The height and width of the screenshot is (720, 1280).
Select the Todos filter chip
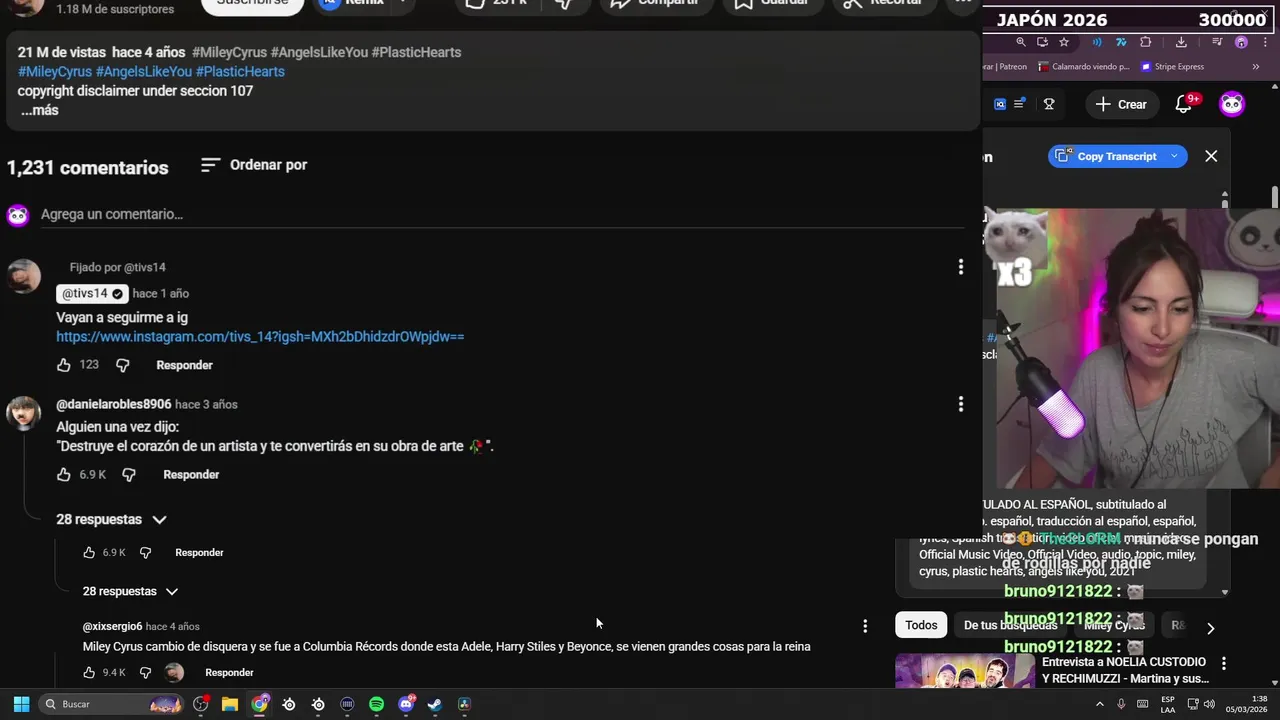coord(921,625)
